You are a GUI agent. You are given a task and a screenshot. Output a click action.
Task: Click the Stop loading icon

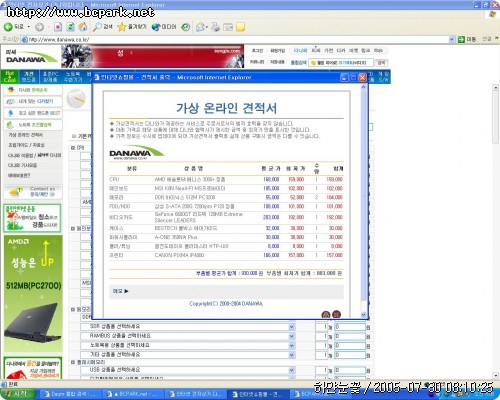[58, 27]
